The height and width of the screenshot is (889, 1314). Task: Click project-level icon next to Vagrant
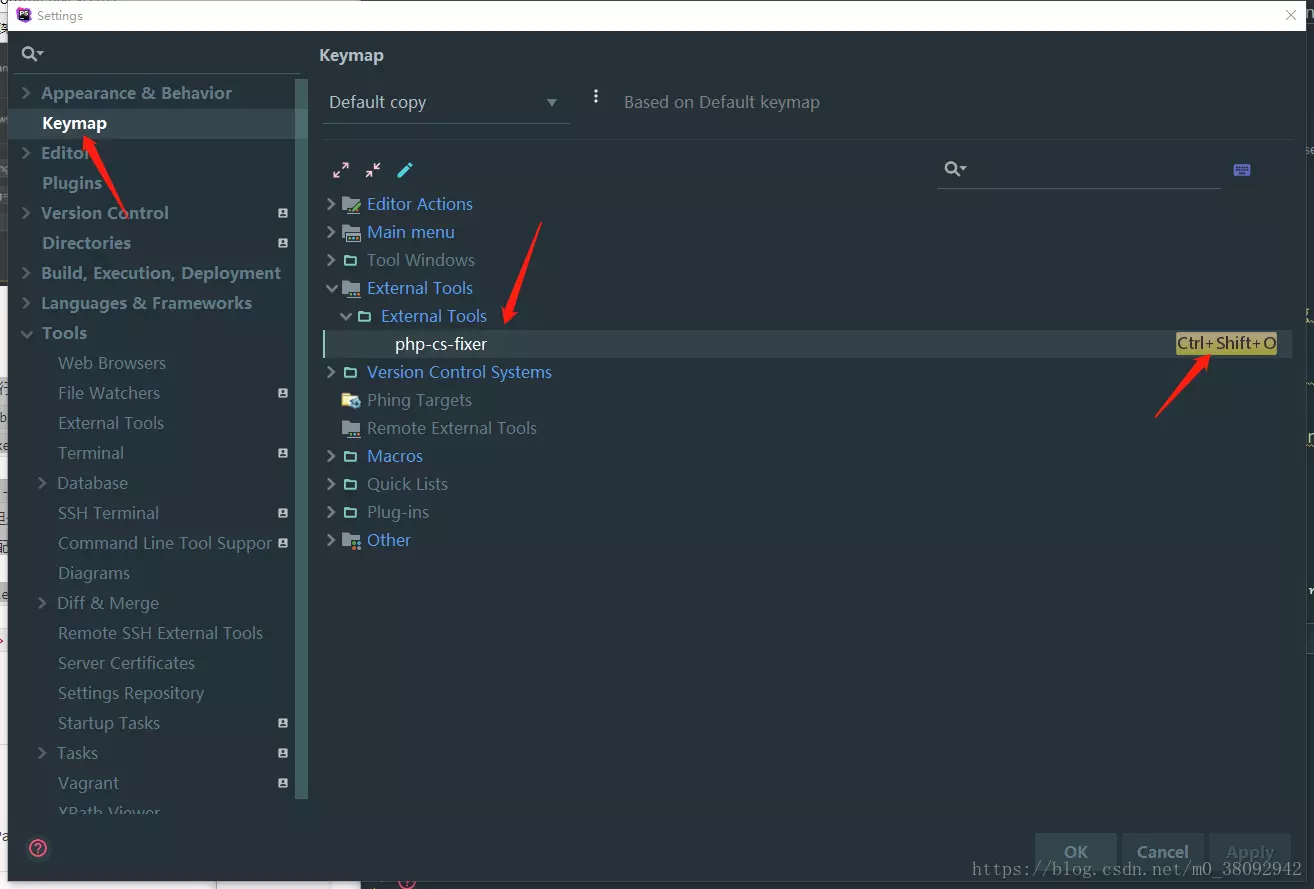coord(283,783)
